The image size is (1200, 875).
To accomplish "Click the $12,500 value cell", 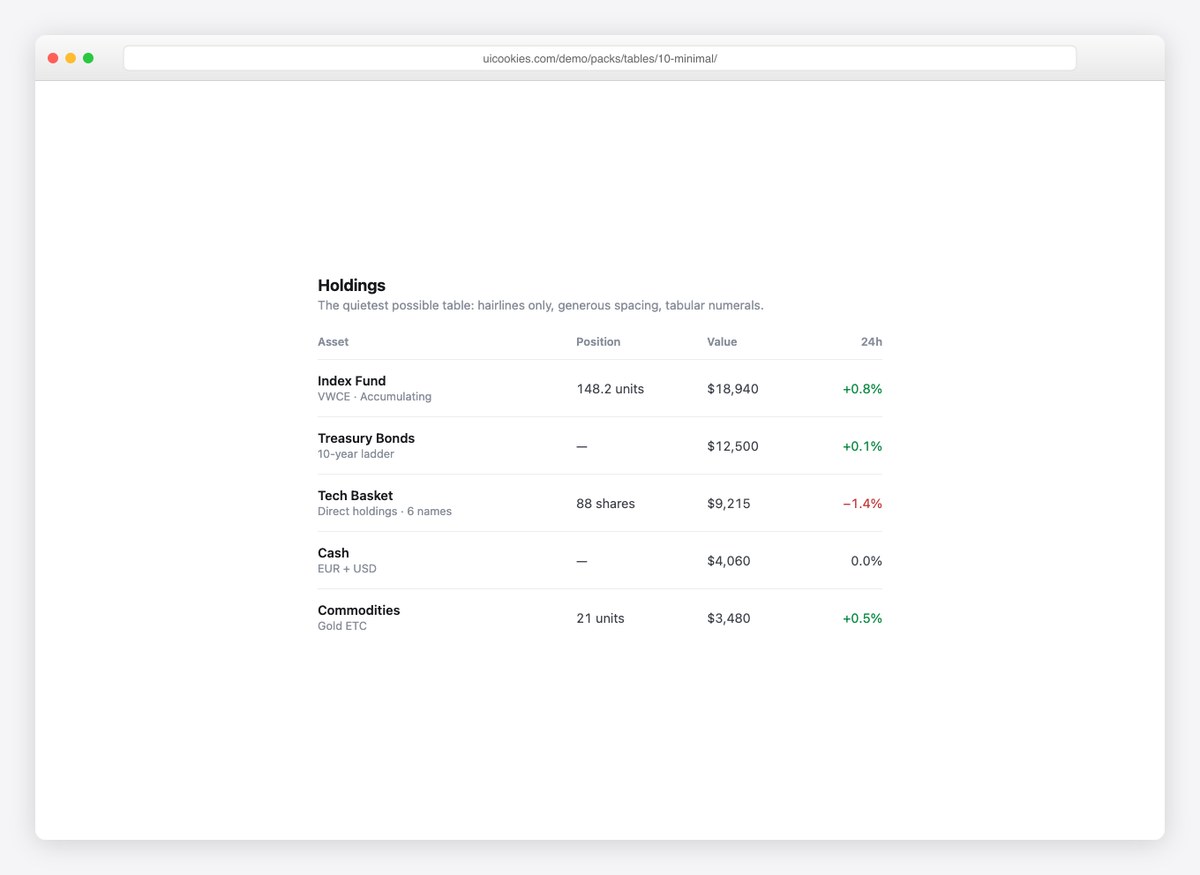I will [x=733, y=446].
